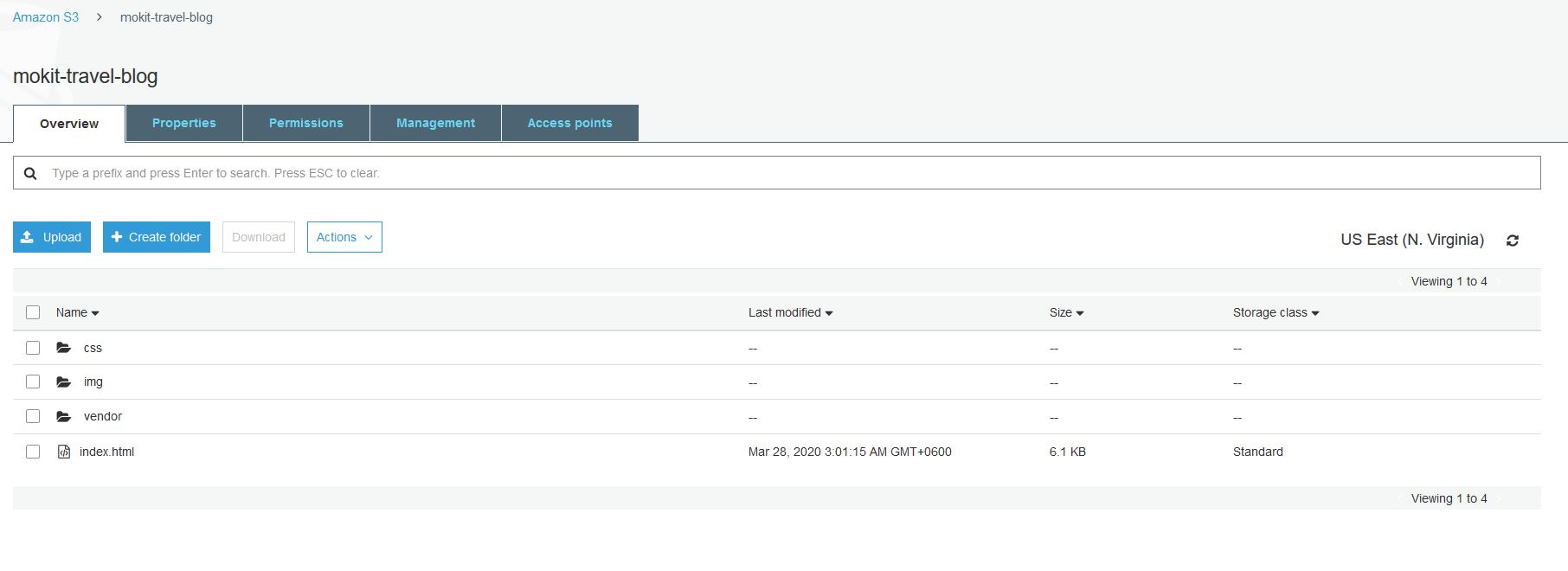Open the vendor folder link
This screenshot has height=571, width=1568.
coord(103,416)
